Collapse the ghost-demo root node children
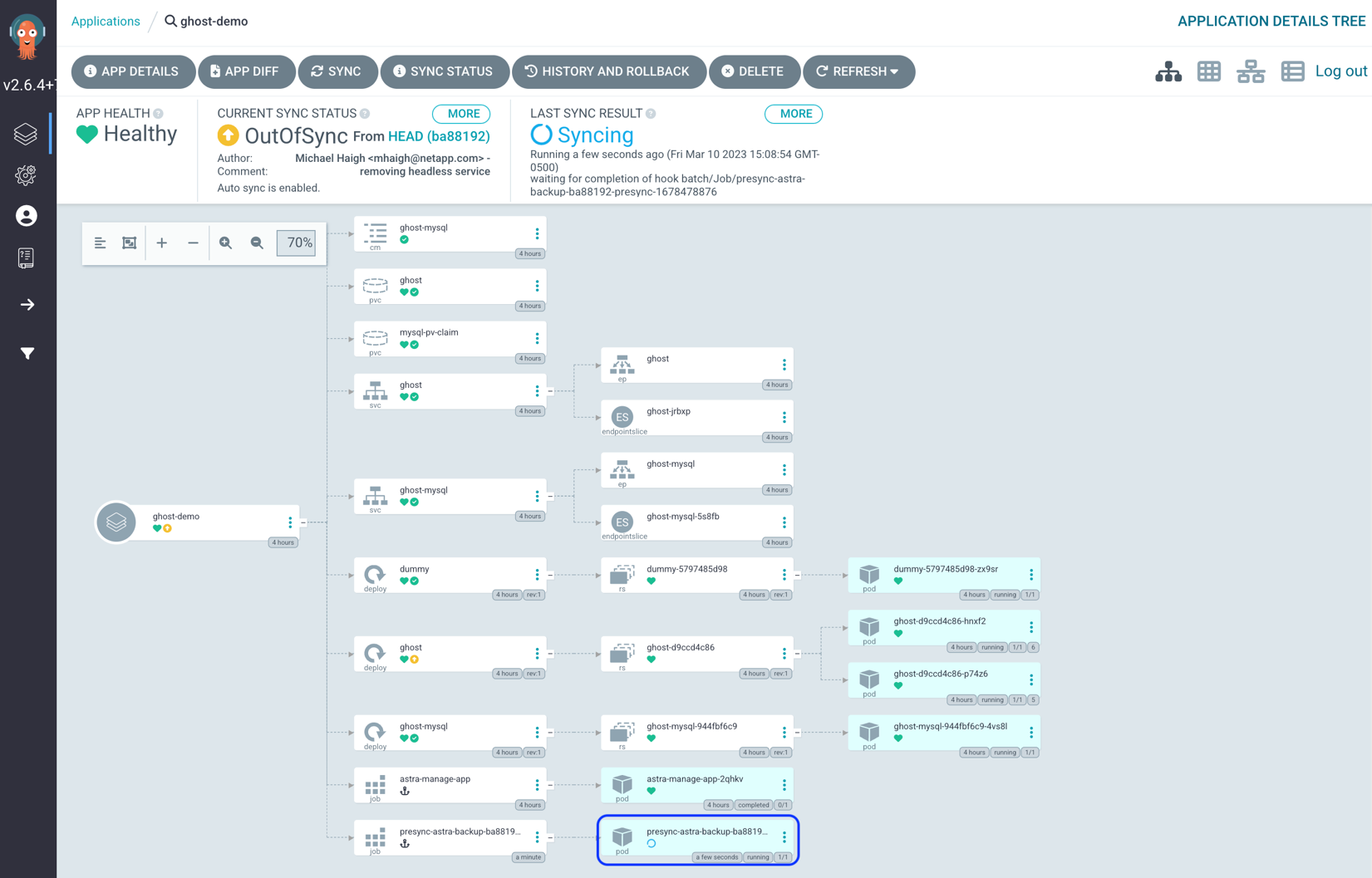 303,522
